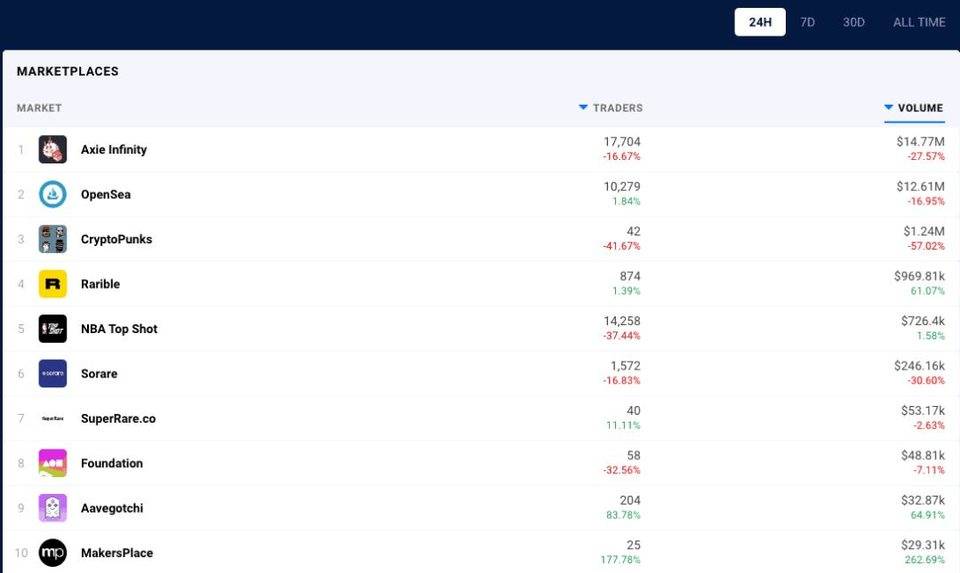Open the Foundation logo icon

[53, 463]
